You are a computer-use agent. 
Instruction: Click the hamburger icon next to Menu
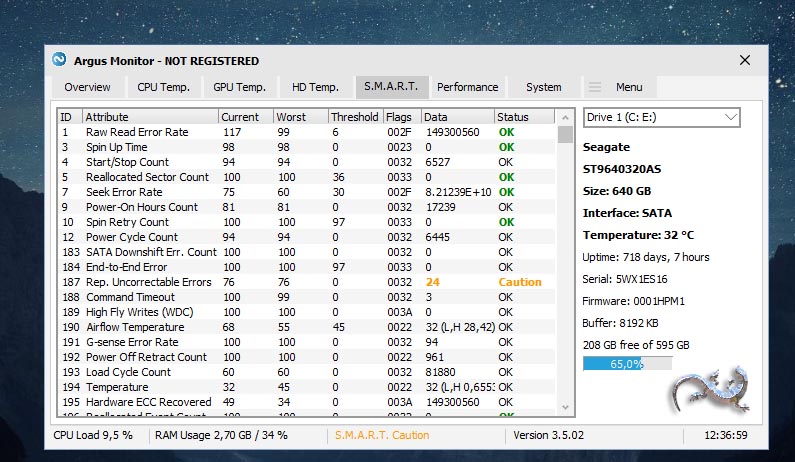click(x=595, y=87)
